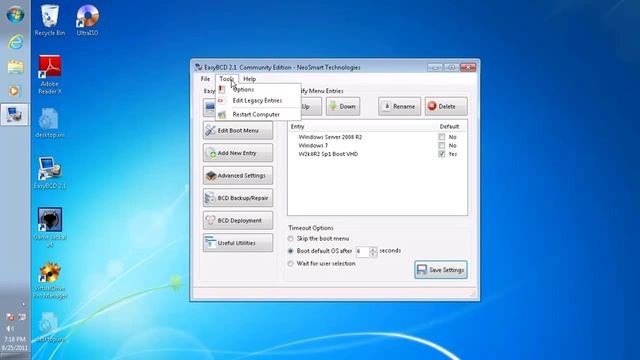Image resolution: width=640 pixels, height=360 pixels.
Task: Open the taskbar clock showing 7:18 PM
Action: [x=15, y=344]
